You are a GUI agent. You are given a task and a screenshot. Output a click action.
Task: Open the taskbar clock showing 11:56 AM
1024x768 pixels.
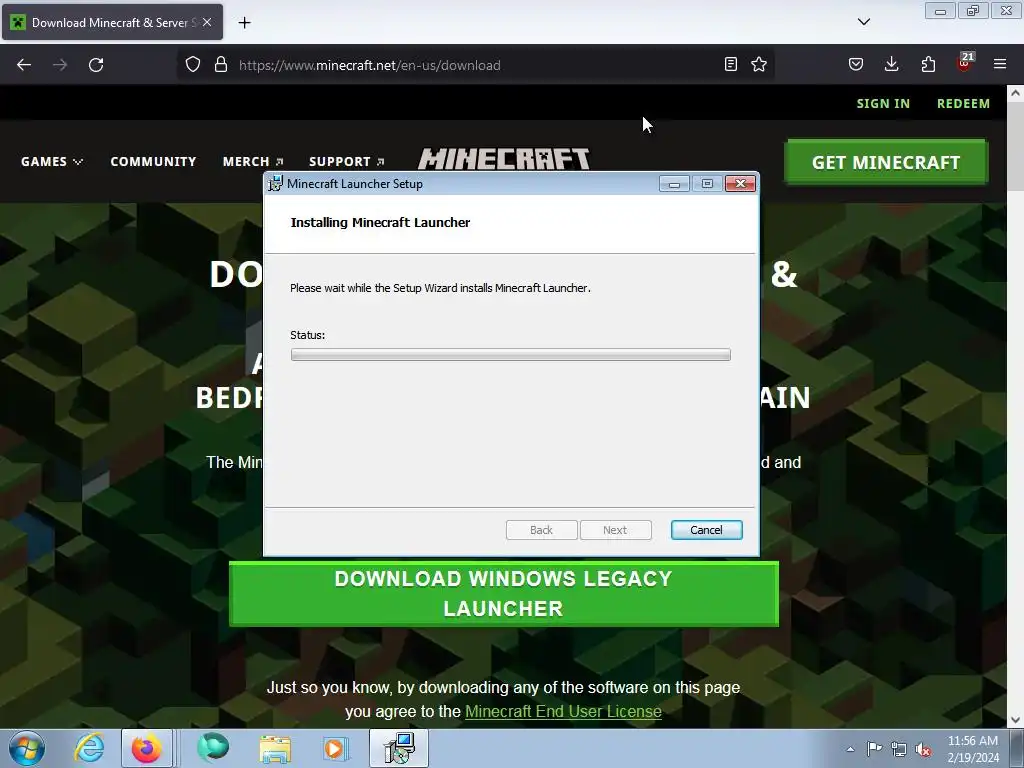[973, 749]
